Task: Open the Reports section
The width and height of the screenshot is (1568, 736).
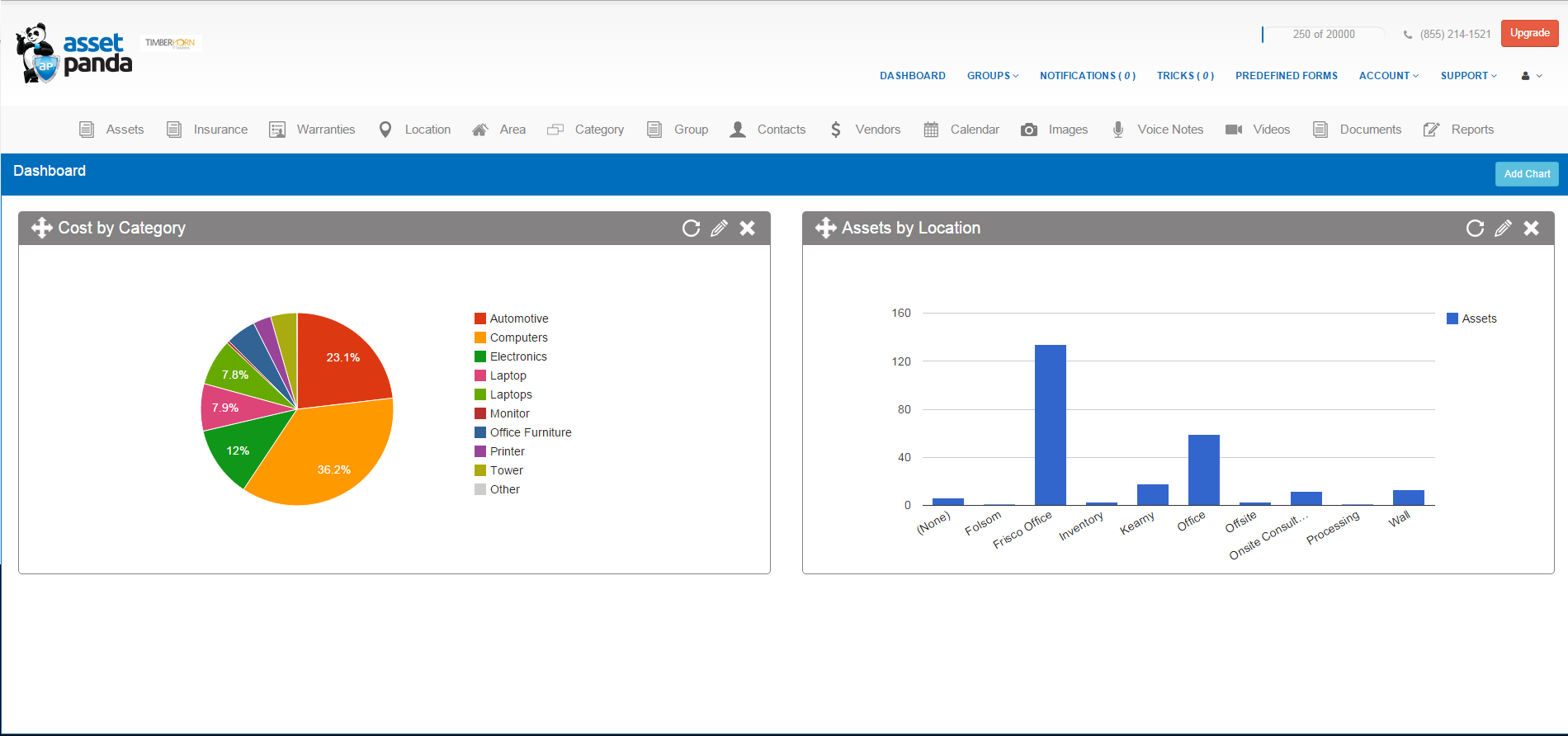Action: pyautogui.click(x=1459, y=130)
